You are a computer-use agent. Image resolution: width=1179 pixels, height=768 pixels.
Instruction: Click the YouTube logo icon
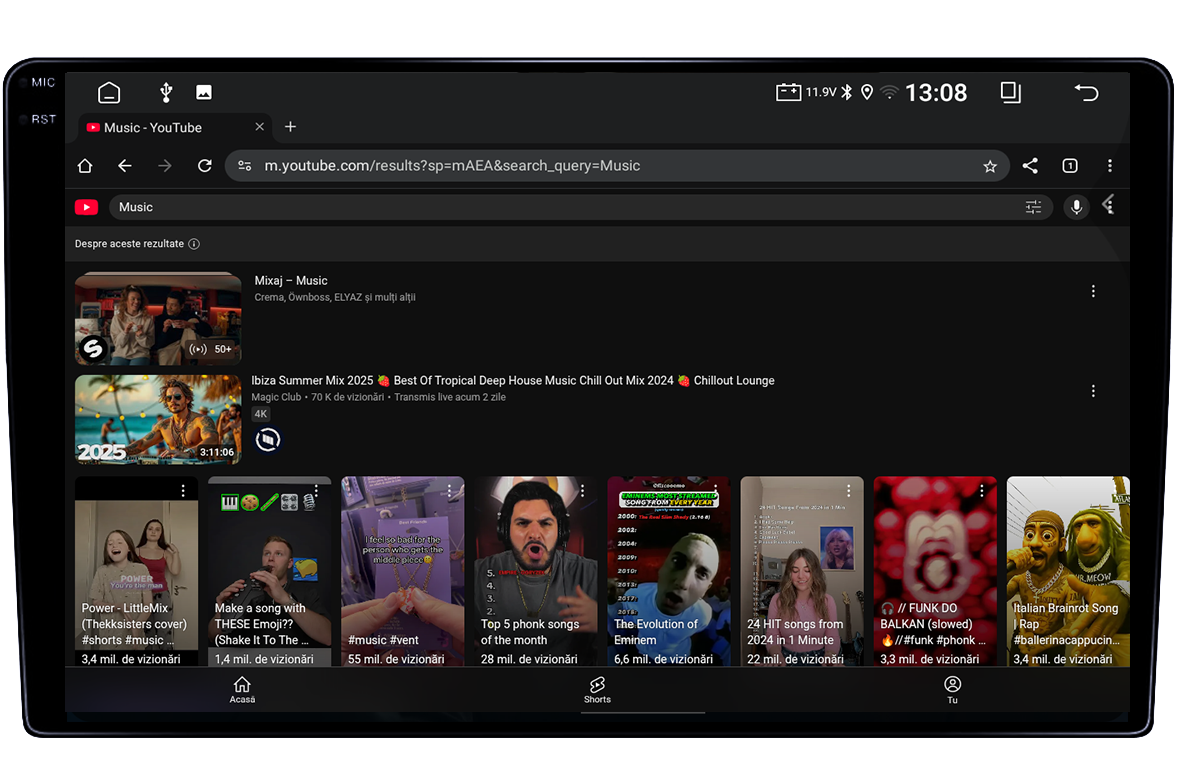(86, 207)
